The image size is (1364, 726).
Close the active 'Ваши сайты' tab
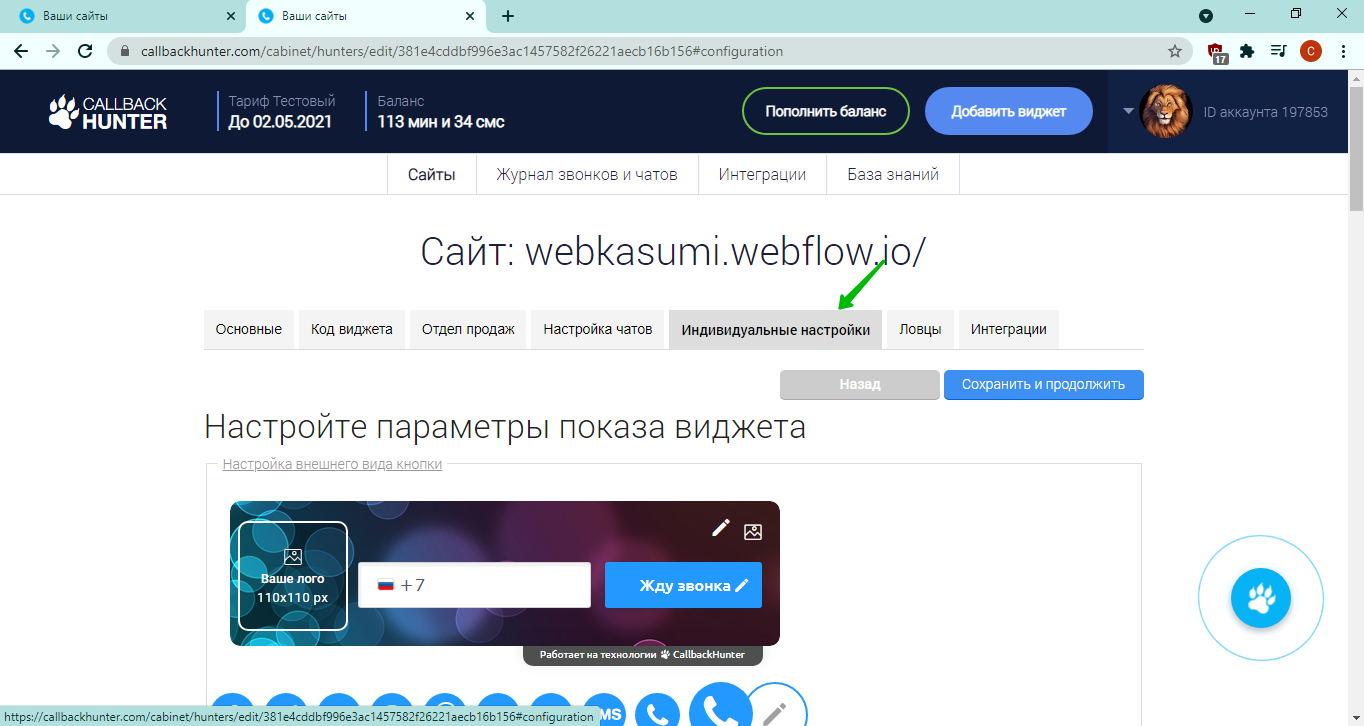coord(469,16)
